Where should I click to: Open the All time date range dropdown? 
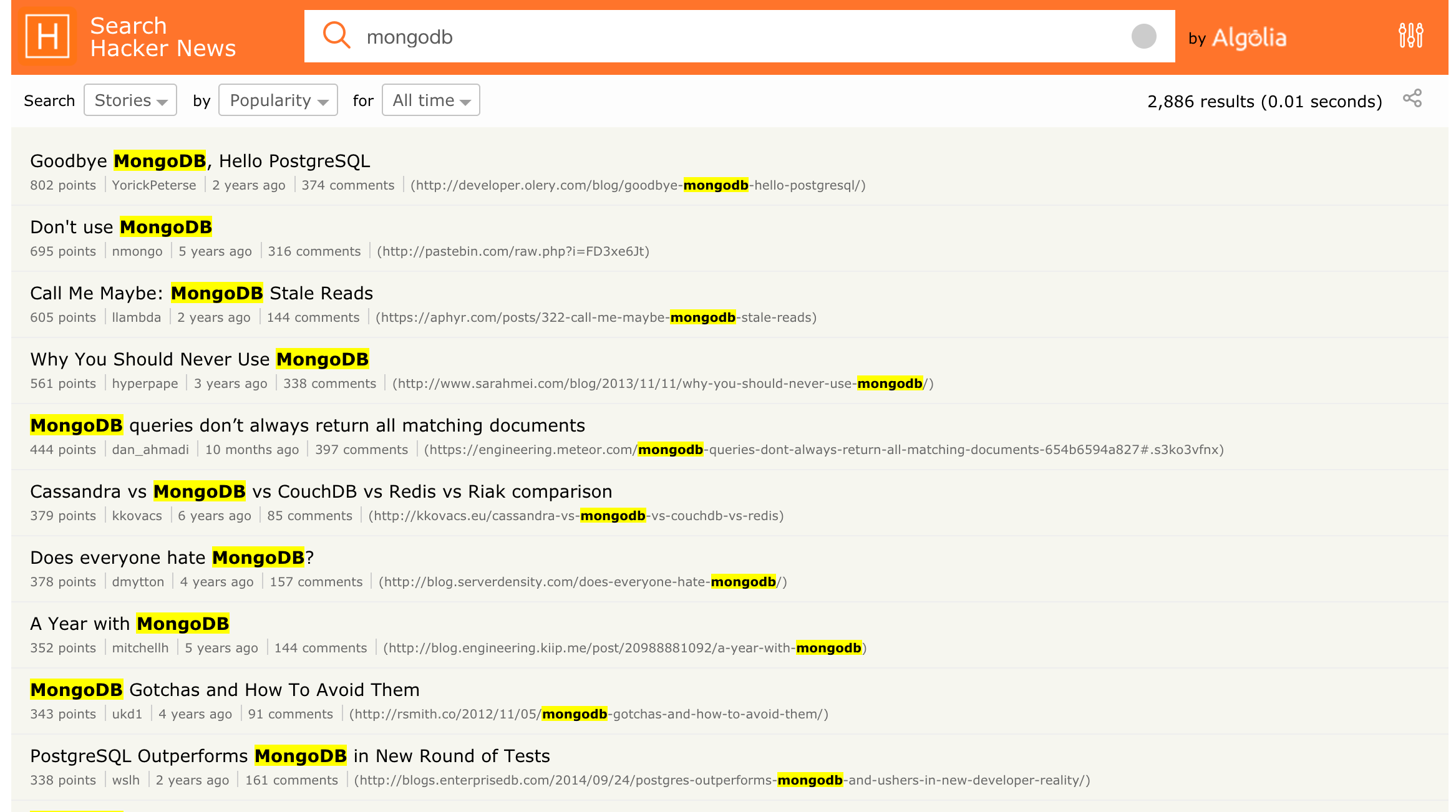click(430, 100)
